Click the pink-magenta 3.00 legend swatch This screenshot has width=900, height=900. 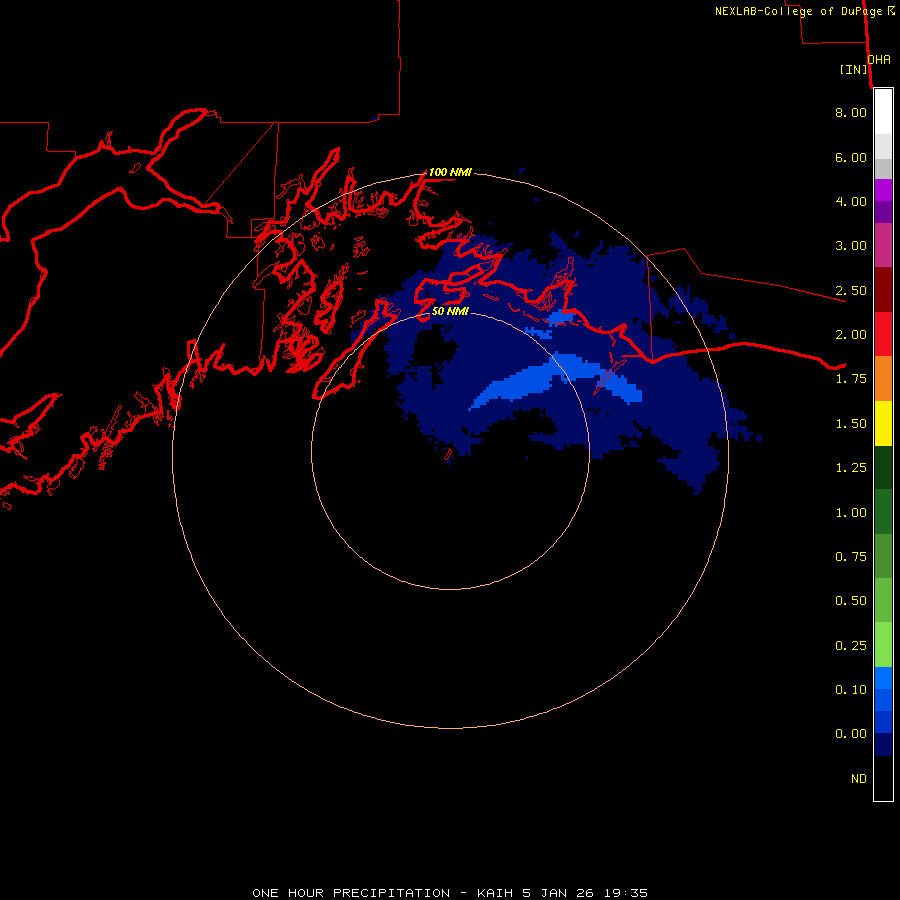pos(883,245)
